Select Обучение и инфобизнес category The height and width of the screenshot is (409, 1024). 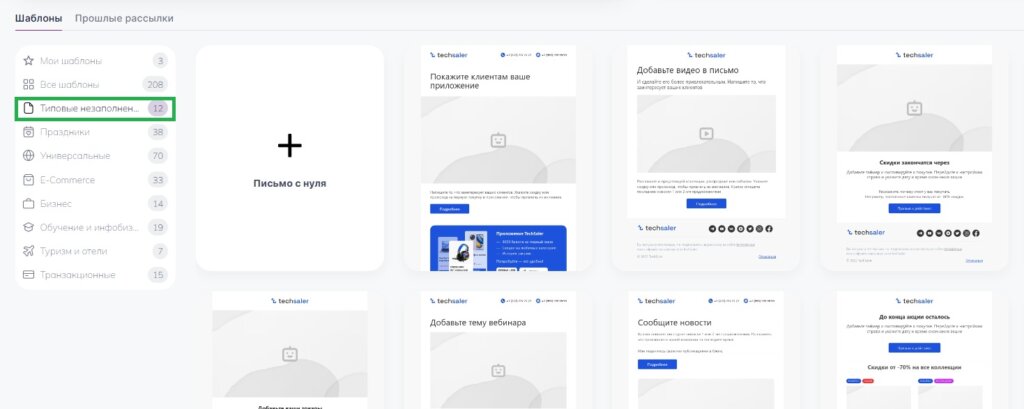point(95,227)
